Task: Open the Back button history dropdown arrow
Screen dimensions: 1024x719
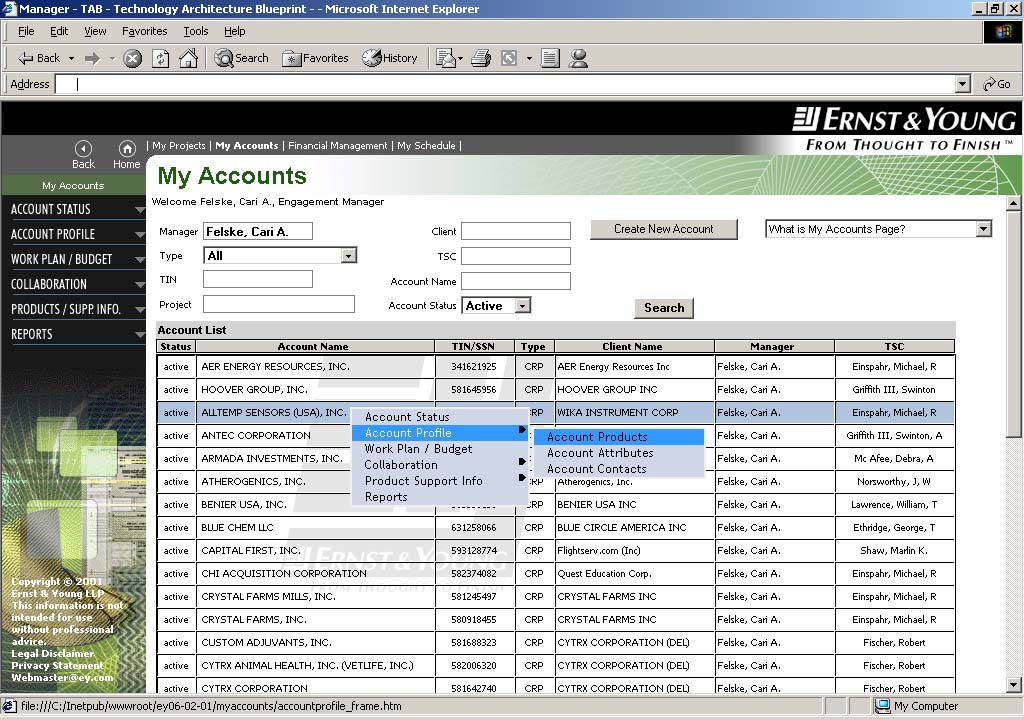Action: (x=71, y=59)
